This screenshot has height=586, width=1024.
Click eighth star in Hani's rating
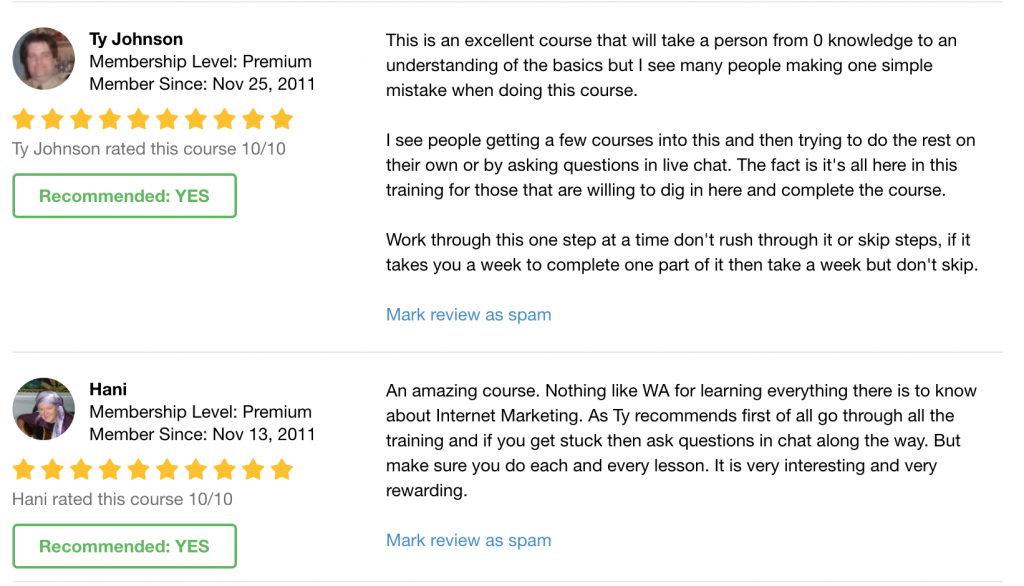[x=225, y=469]
